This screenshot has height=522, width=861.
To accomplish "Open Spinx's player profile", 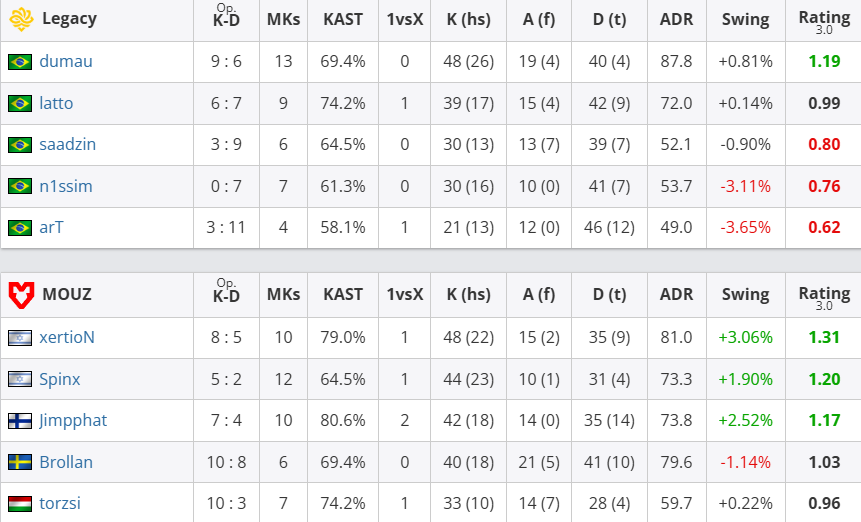I will click(x=60, y=380).
